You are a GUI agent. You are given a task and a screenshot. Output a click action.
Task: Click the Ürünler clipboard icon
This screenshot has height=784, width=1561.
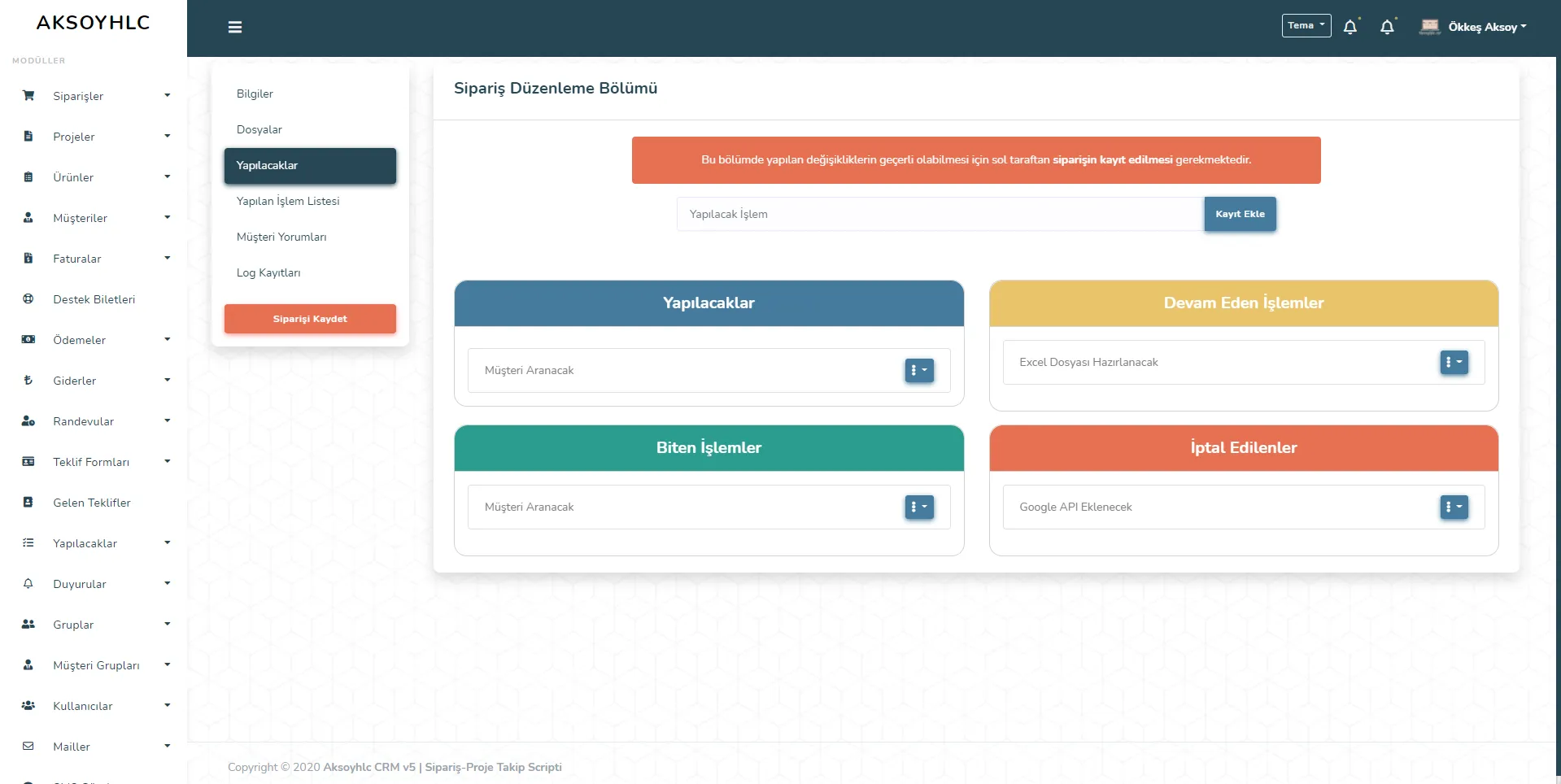[28, 176]
